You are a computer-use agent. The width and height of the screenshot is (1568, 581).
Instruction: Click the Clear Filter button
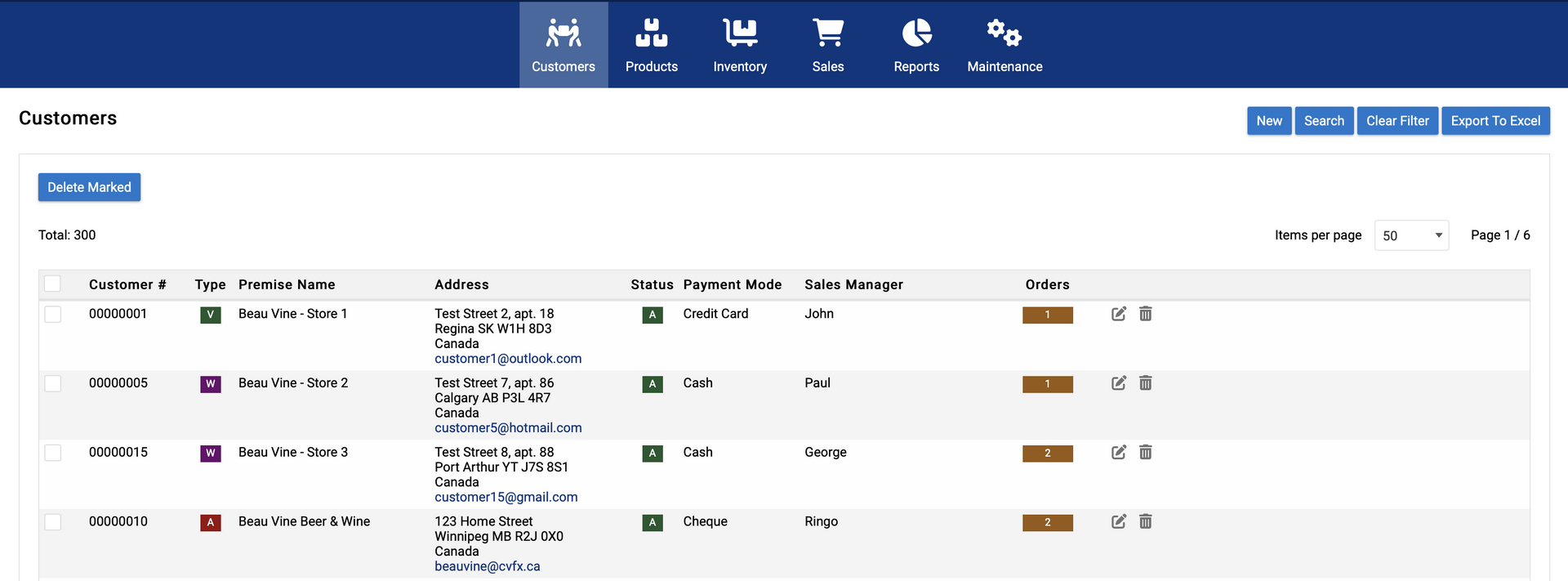[1397, 121]
